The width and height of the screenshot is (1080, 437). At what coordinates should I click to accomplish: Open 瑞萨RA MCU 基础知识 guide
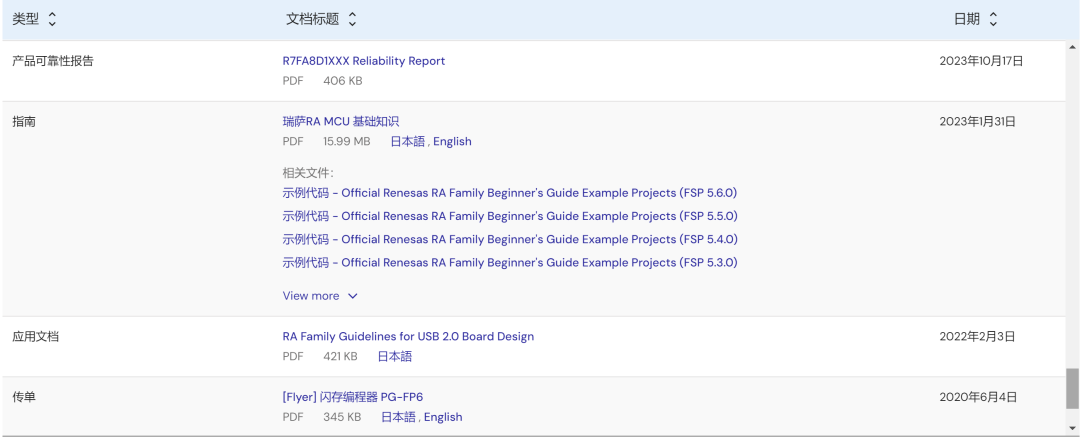pos(340,122)
